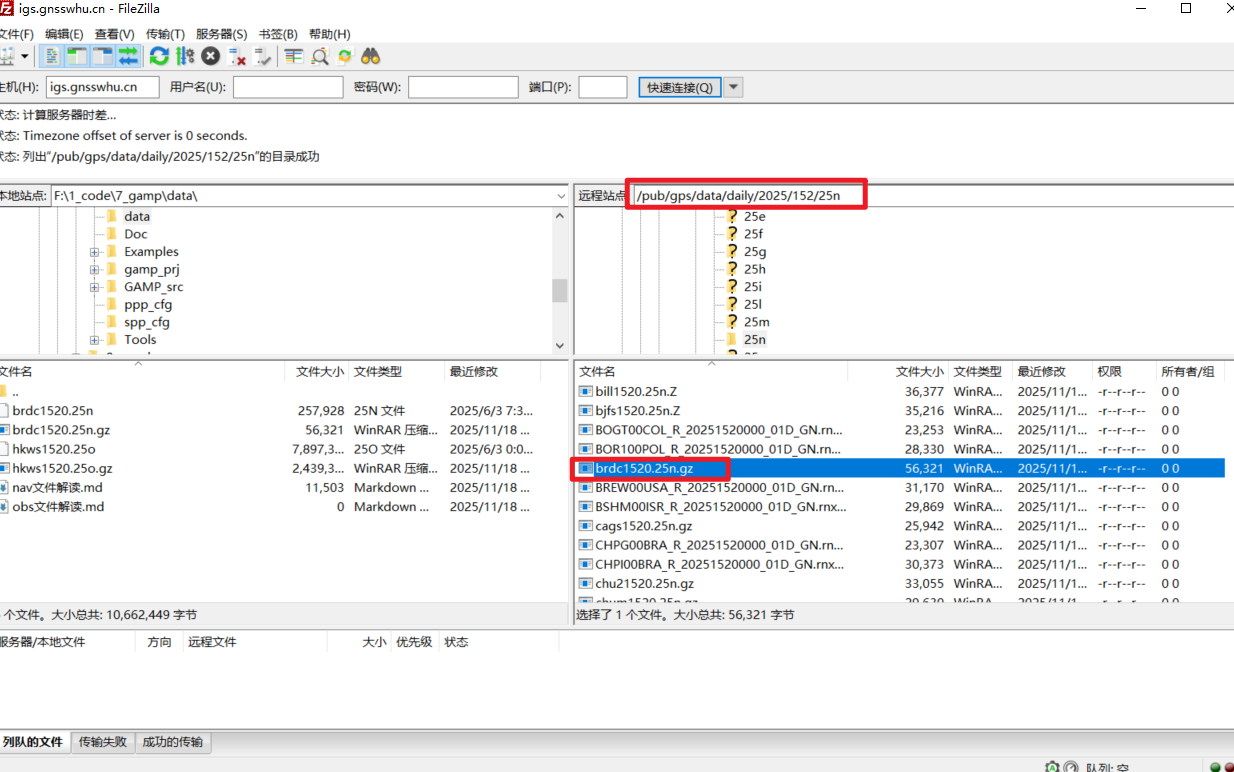
Task: Click the refresh file lists icon
Action: pos(159,57)
